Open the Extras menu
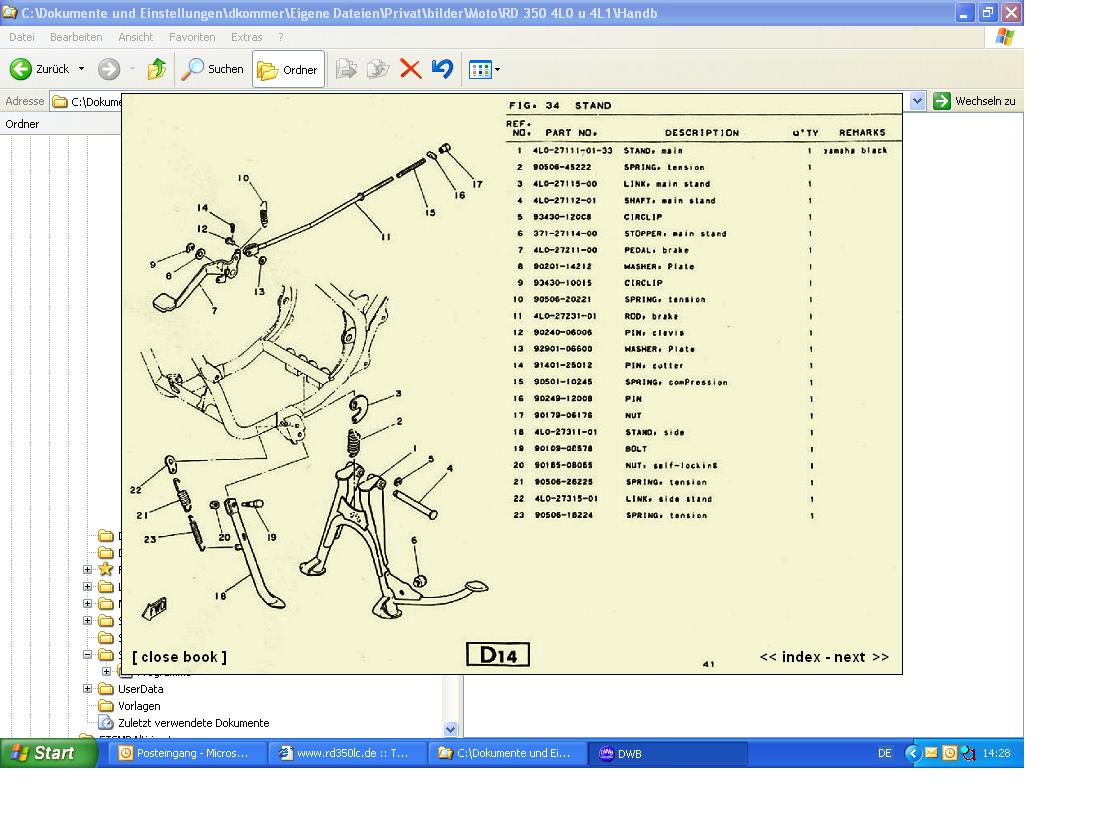The width and height of the screenshot is (1120, 840). (x=246, y=37)
